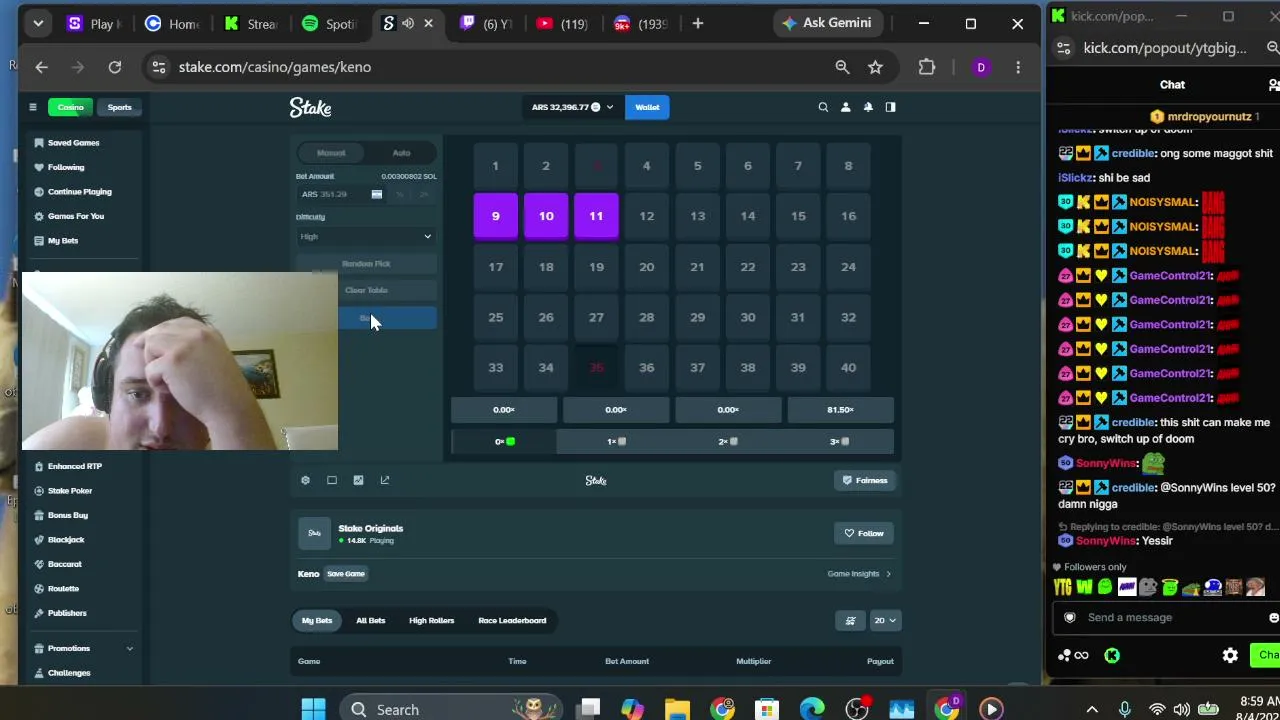Switch to the Spotify browser tab
The width and height of the screenshot is (1280, 720).
point(328,23)
